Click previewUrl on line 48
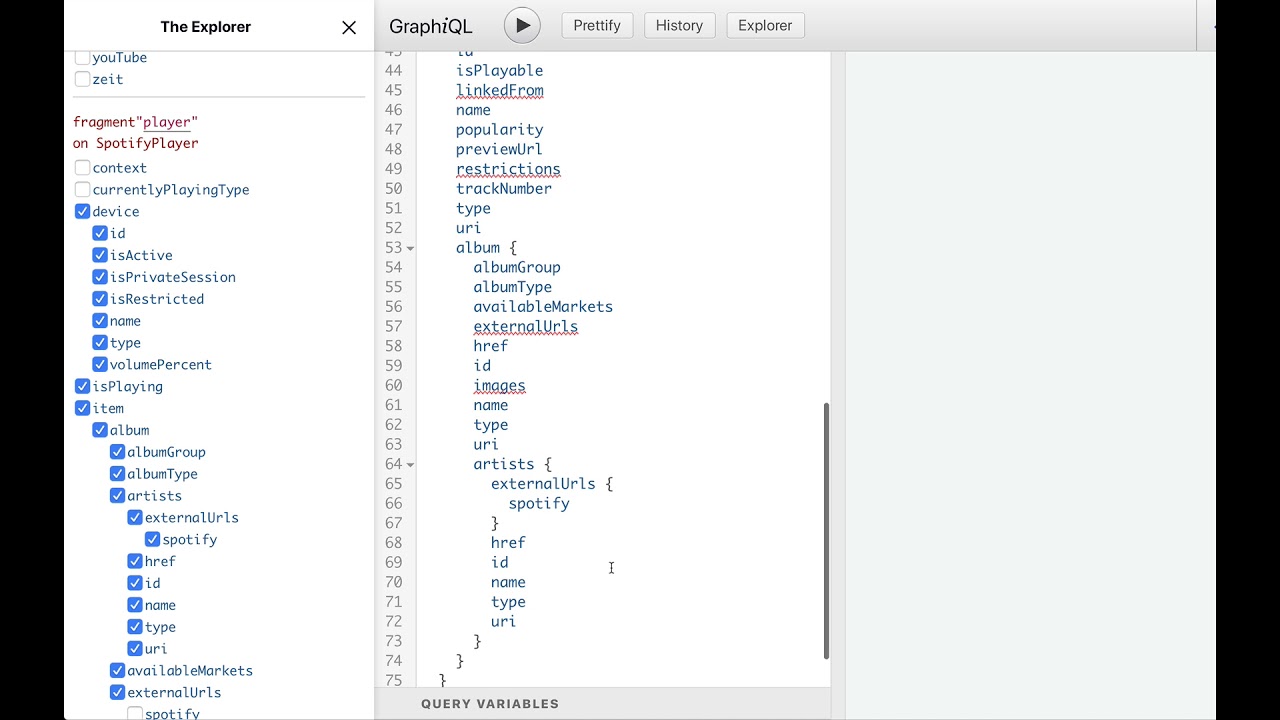This screenshot has height=720, width=1280. pyautogui.click(x=499, y=149)
